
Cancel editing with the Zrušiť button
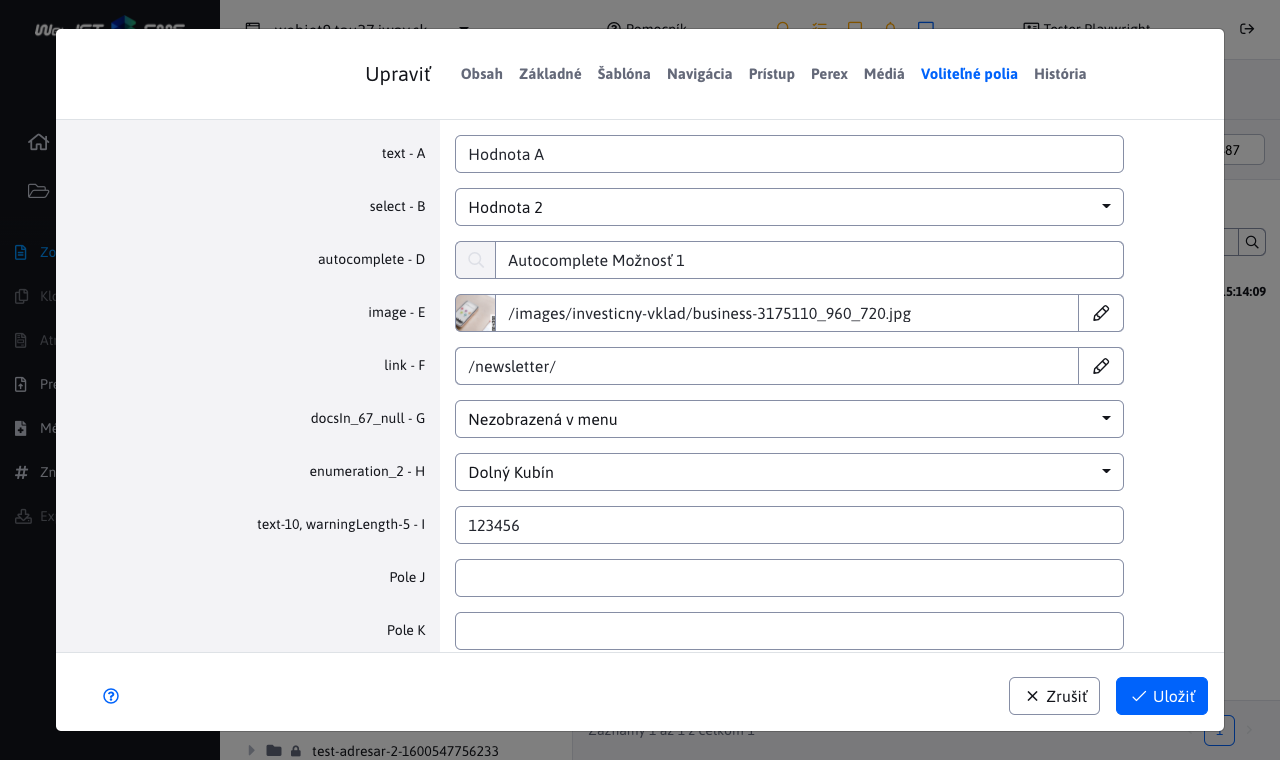(x=1054, y=695)
